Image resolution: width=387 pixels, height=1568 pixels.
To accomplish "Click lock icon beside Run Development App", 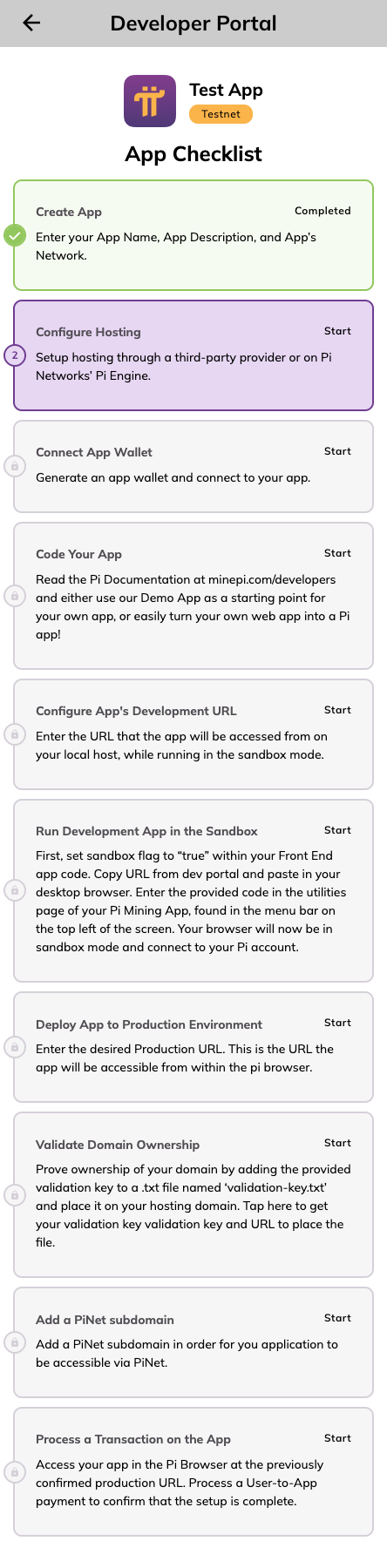I will 14,890.
